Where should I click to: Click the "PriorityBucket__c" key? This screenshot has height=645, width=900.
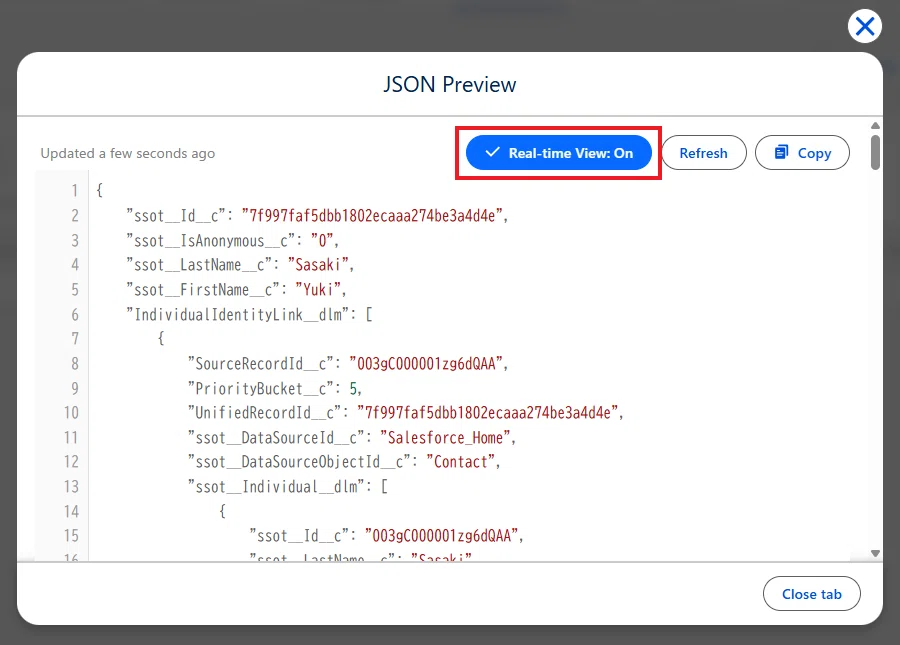coord(261,388)
